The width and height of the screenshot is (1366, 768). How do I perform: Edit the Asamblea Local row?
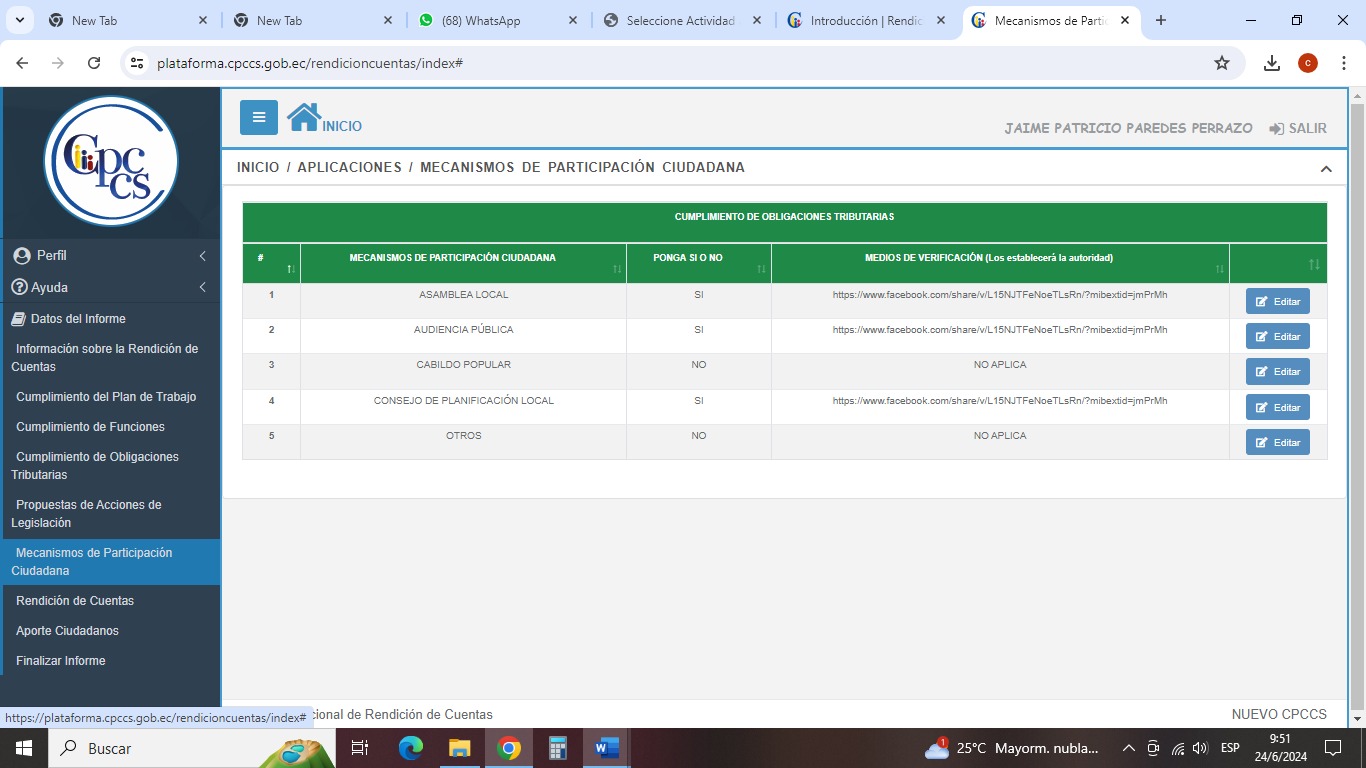point(1277,301)
